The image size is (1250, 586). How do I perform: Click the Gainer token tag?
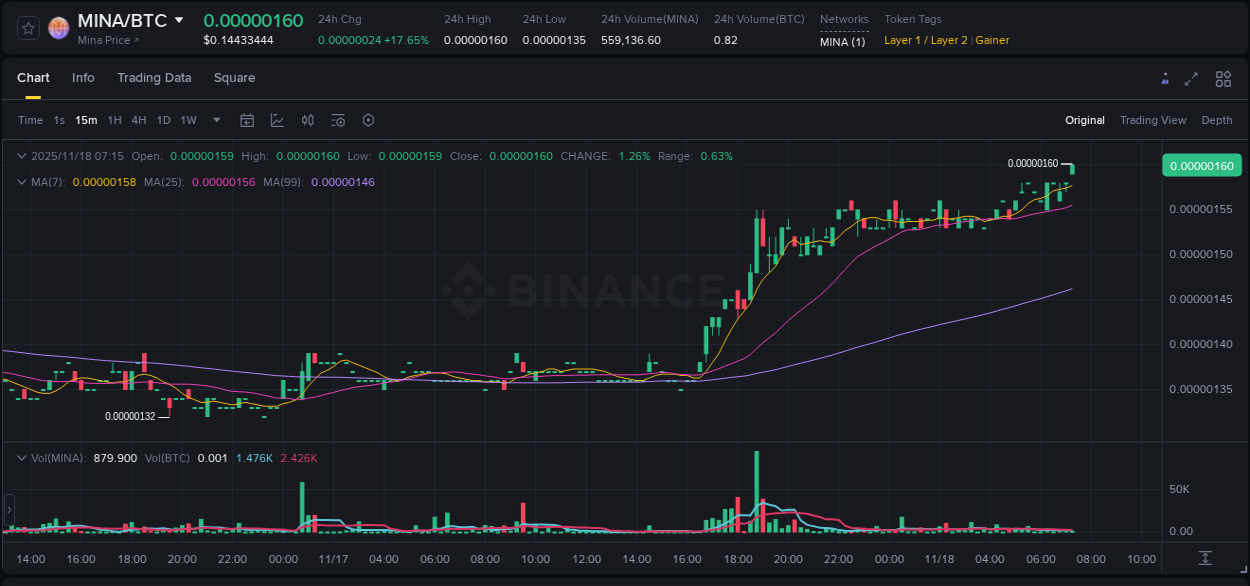click(x=992, y=40)
